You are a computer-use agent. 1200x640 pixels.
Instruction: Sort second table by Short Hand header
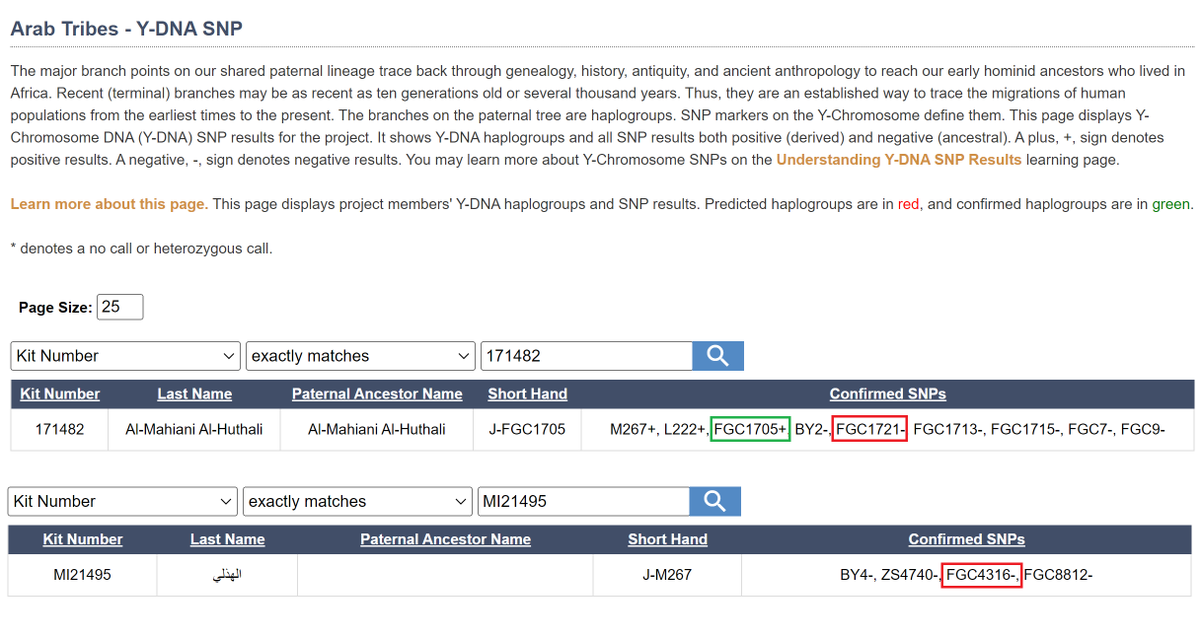point(667,539)
